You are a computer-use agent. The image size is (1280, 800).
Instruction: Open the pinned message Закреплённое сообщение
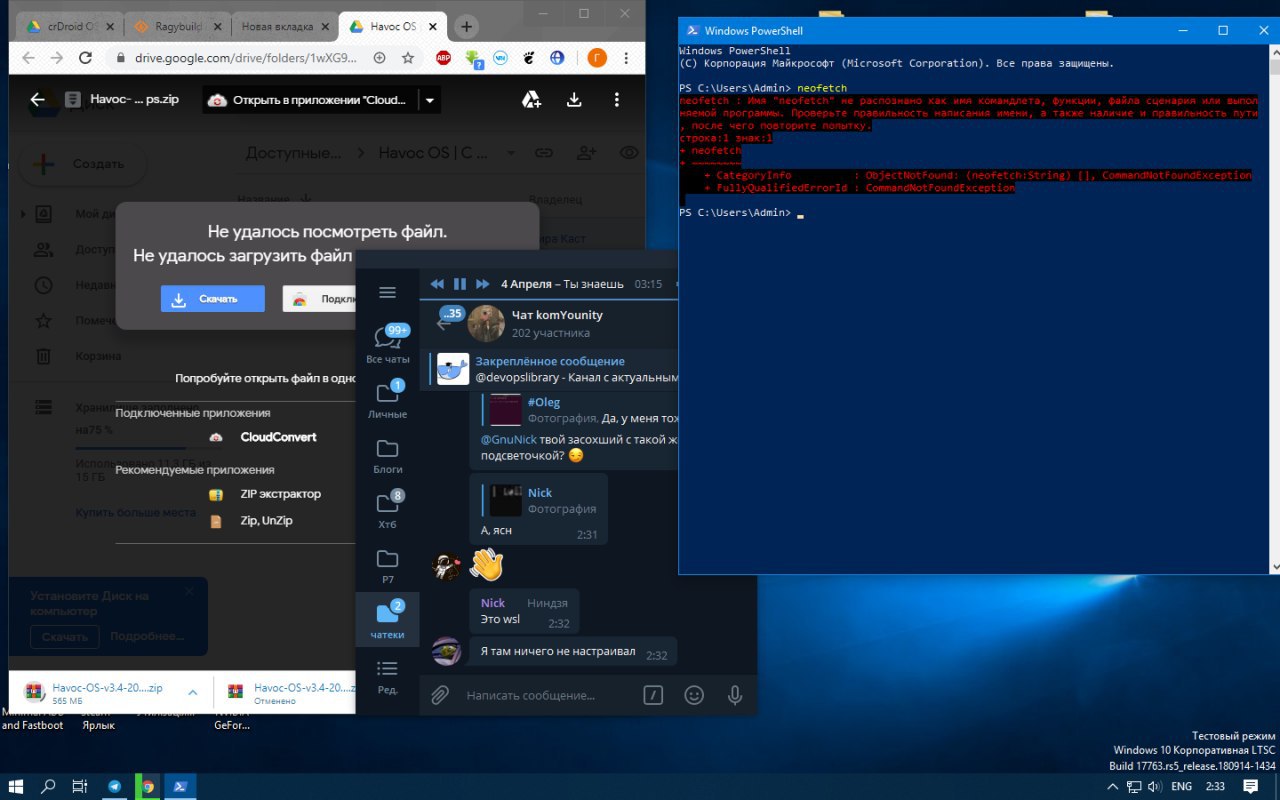550,369
